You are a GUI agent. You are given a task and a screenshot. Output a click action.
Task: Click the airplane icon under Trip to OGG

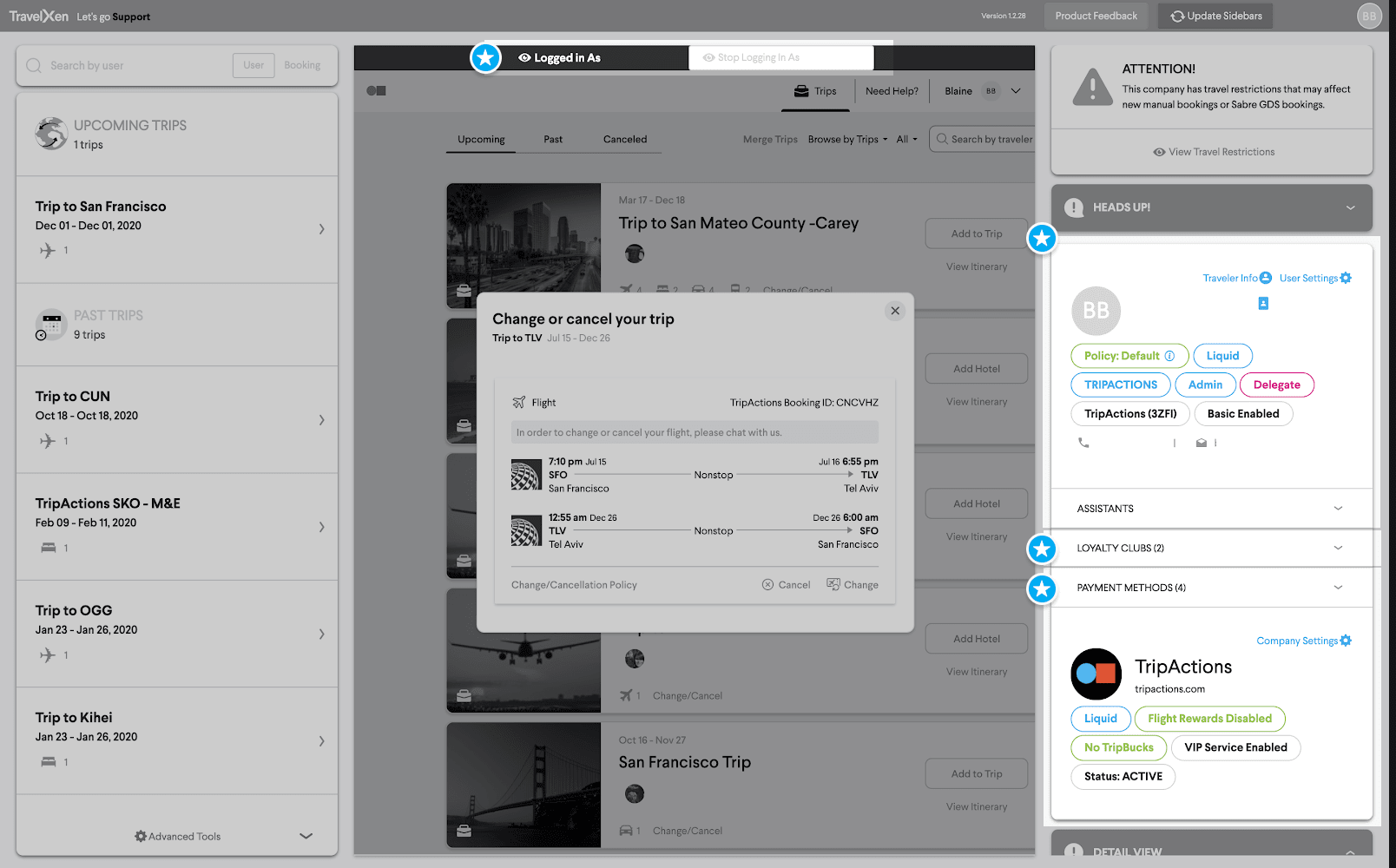tap(47, 655)
